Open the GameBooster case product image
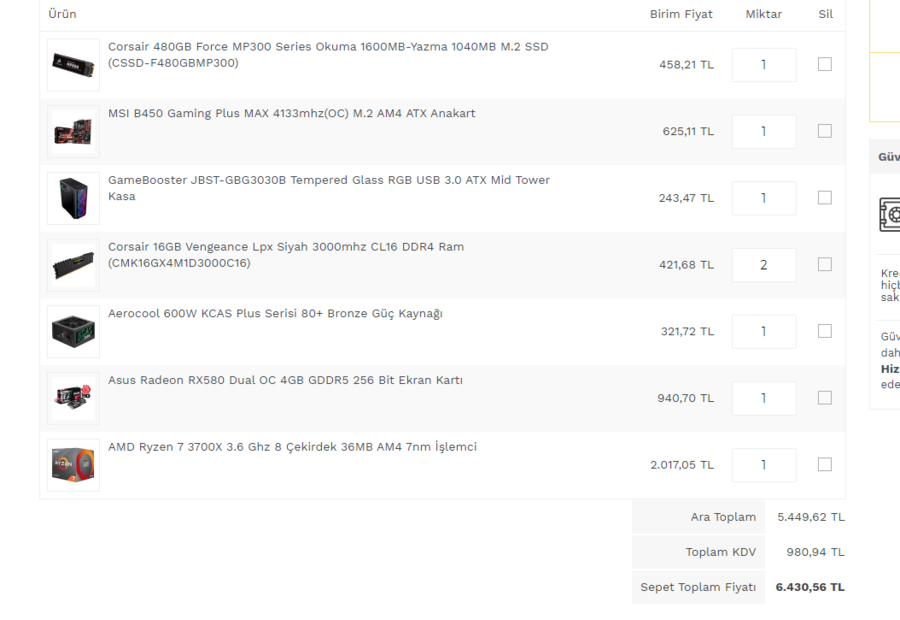Viewport: 900px width, 620px height. coord(73,198)
